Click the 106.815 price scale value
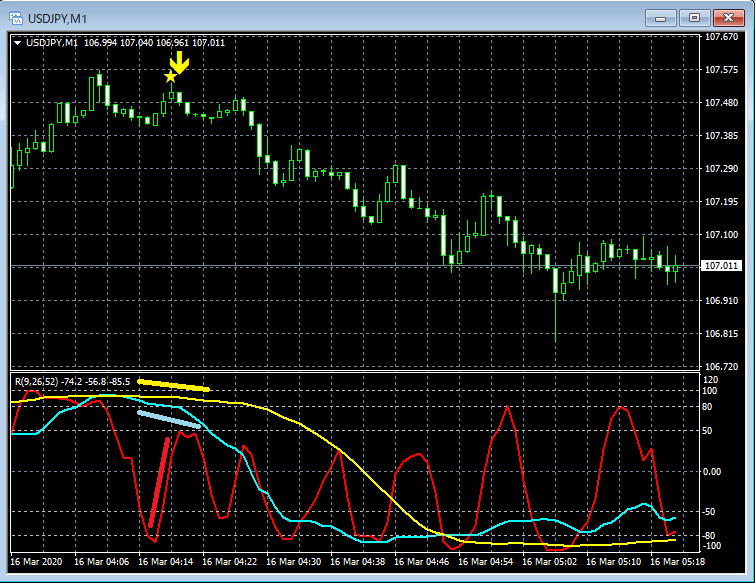The image size is (755, 583). click(721, 334)
